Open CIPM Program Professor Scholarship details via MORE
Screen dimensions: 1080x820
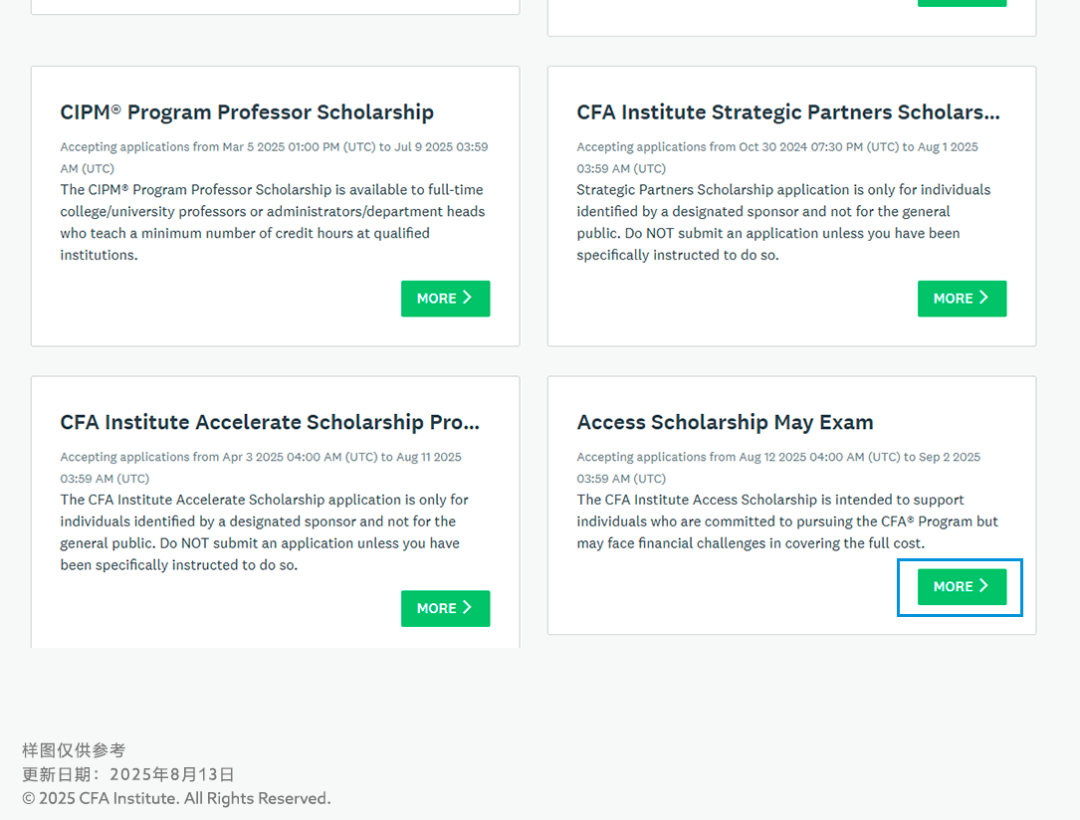pyautogui.click(x=445, y=298)
